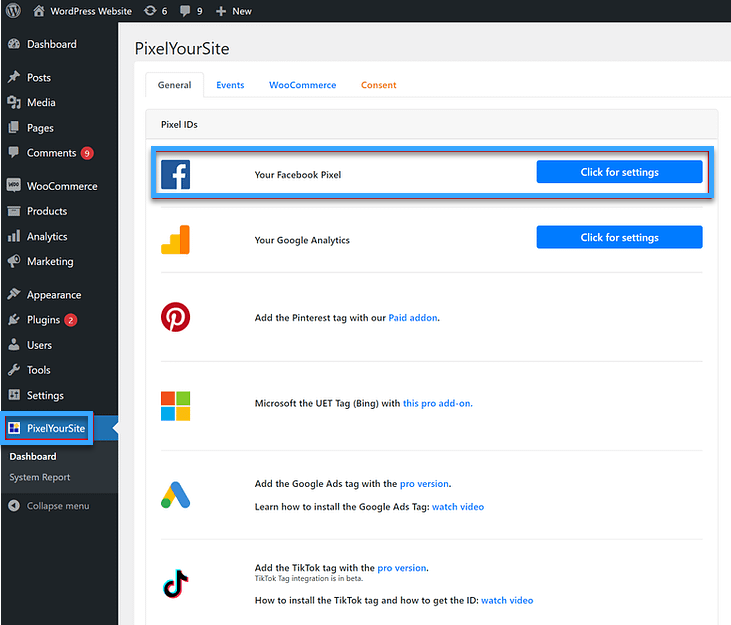The width and height of the screenshot is (731, 625).
Task: Open System Report submenu item
Action: (x=40, y=478)
